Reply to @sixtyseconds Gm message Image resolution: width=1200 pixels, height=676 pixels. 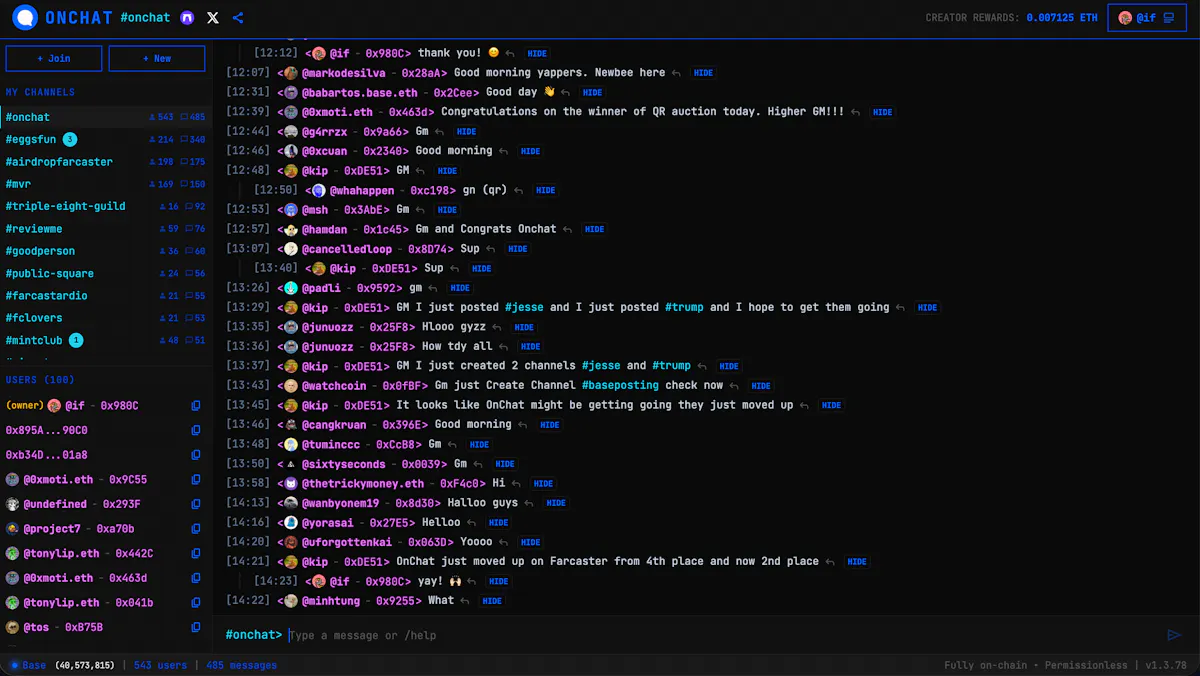479,464
